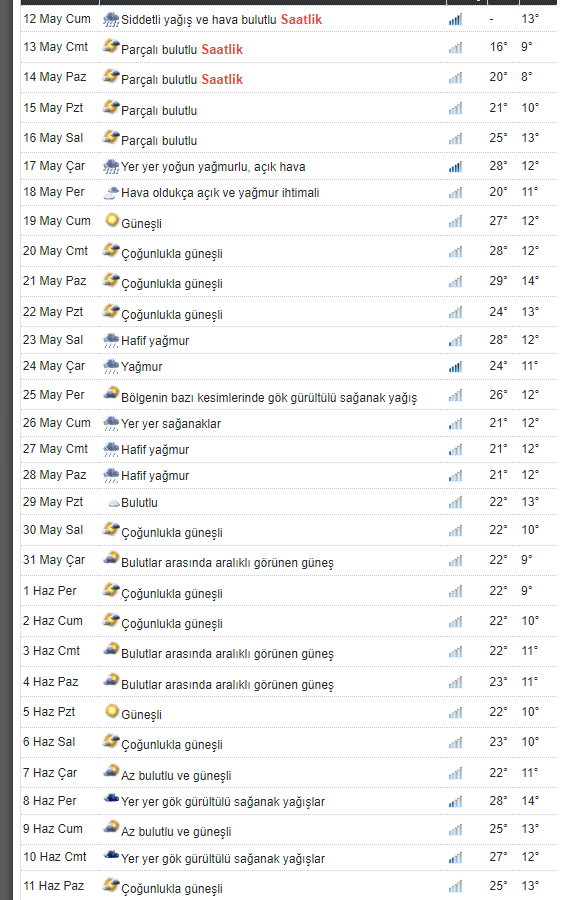This screenshot has height=900, width=564.
Task: Click 'Yer yer yoğun yağmurlu, açık hava' text
Action: (213, 167)
